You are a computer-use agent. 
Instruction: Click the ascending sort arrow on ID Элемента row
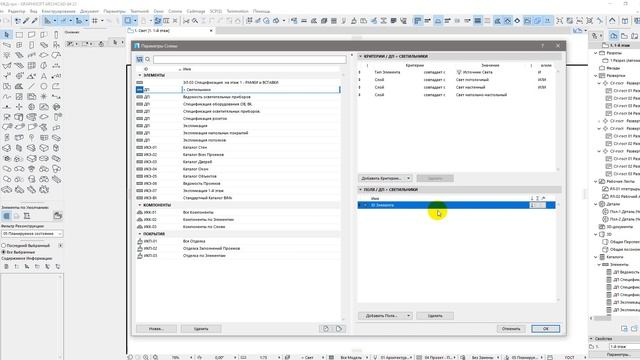pos(532,205)
